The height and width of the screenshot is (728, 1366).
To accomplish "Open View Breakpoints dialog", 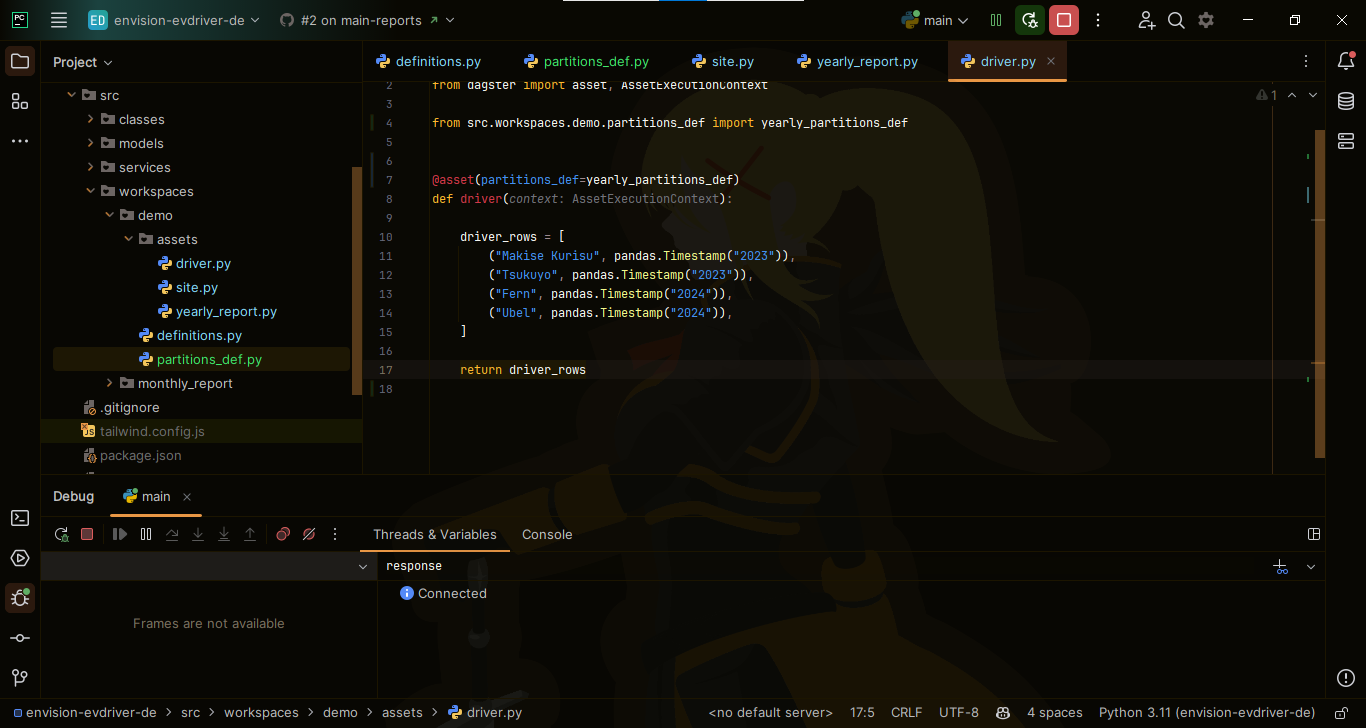I will click(x=283, y=535).
